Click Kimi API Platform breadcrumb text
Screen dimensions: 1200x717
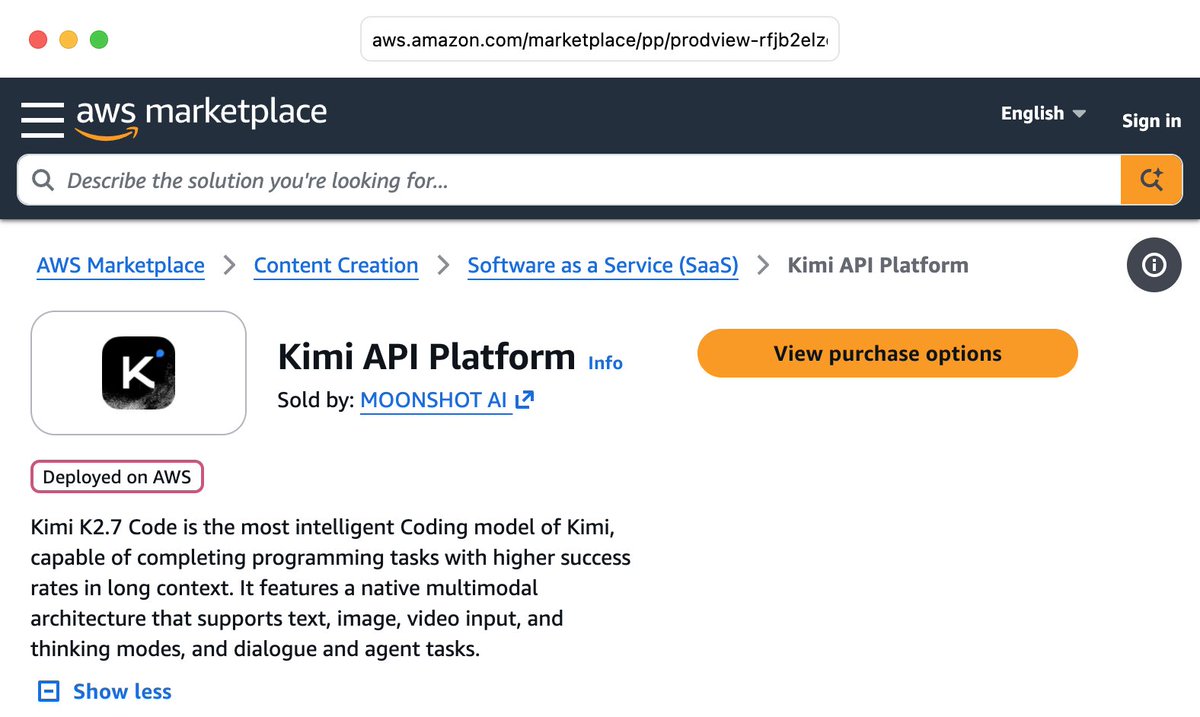point(878,266)
